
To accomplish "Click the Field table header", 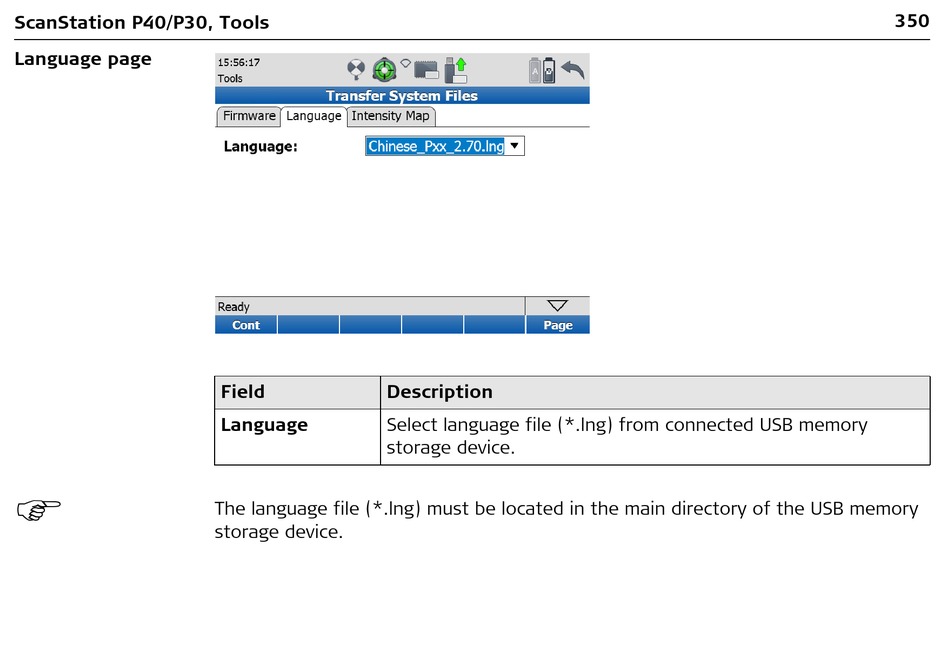I will tap(242, 392).
